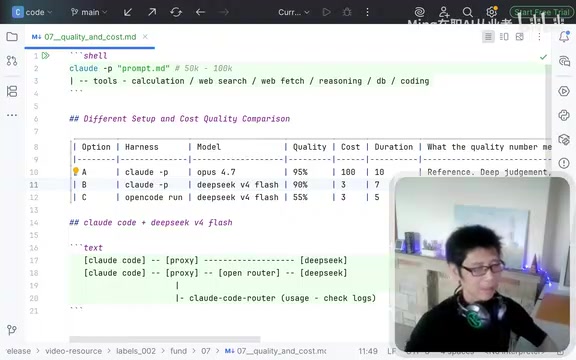Click the 'claude code + deepseek v4 flash' heading
The image size is (576, 360).
pos(158,222)
